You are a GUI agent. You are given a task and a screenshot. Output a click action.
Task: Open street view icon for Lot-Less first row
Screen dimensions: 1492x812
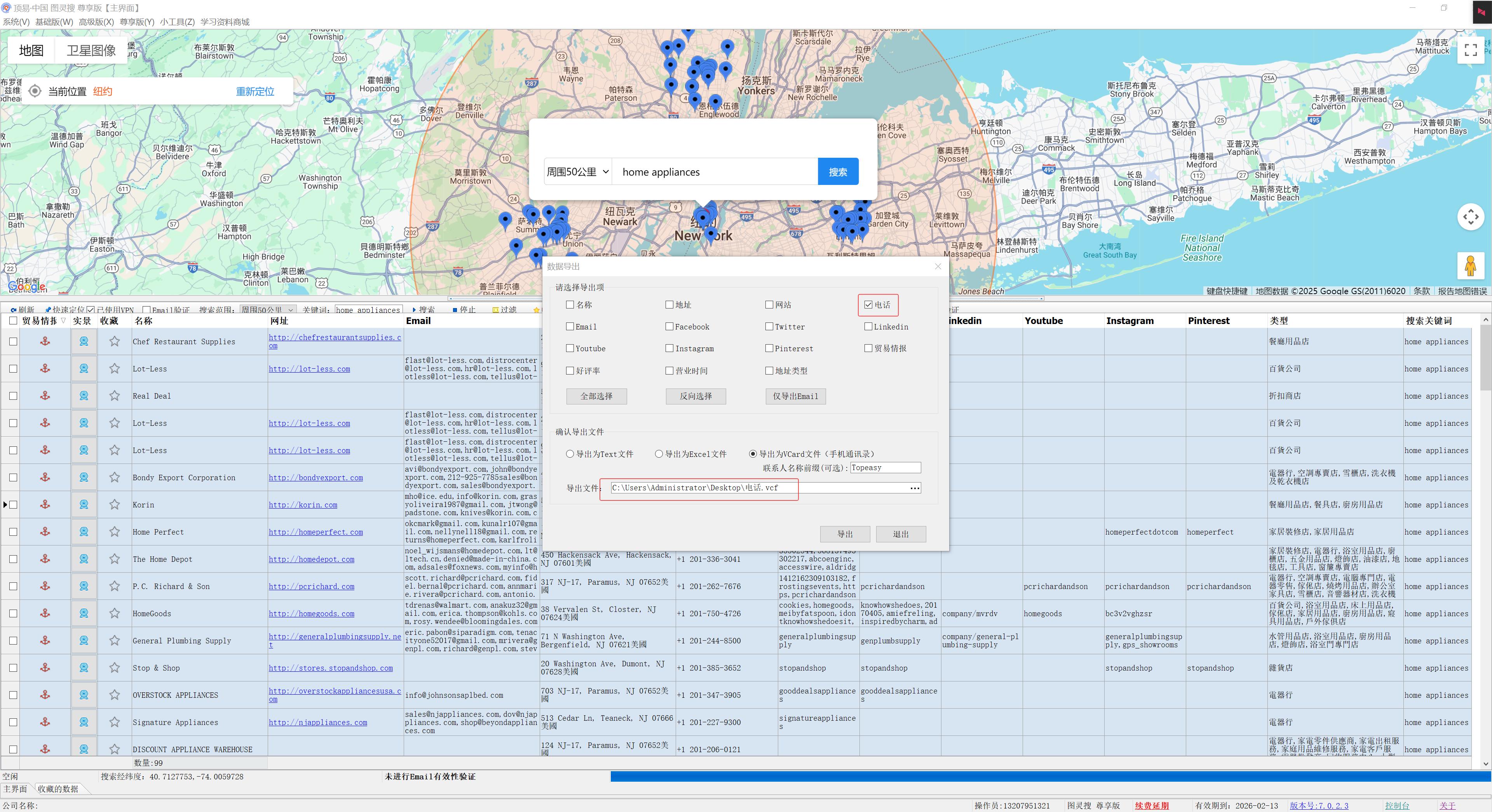84,369
